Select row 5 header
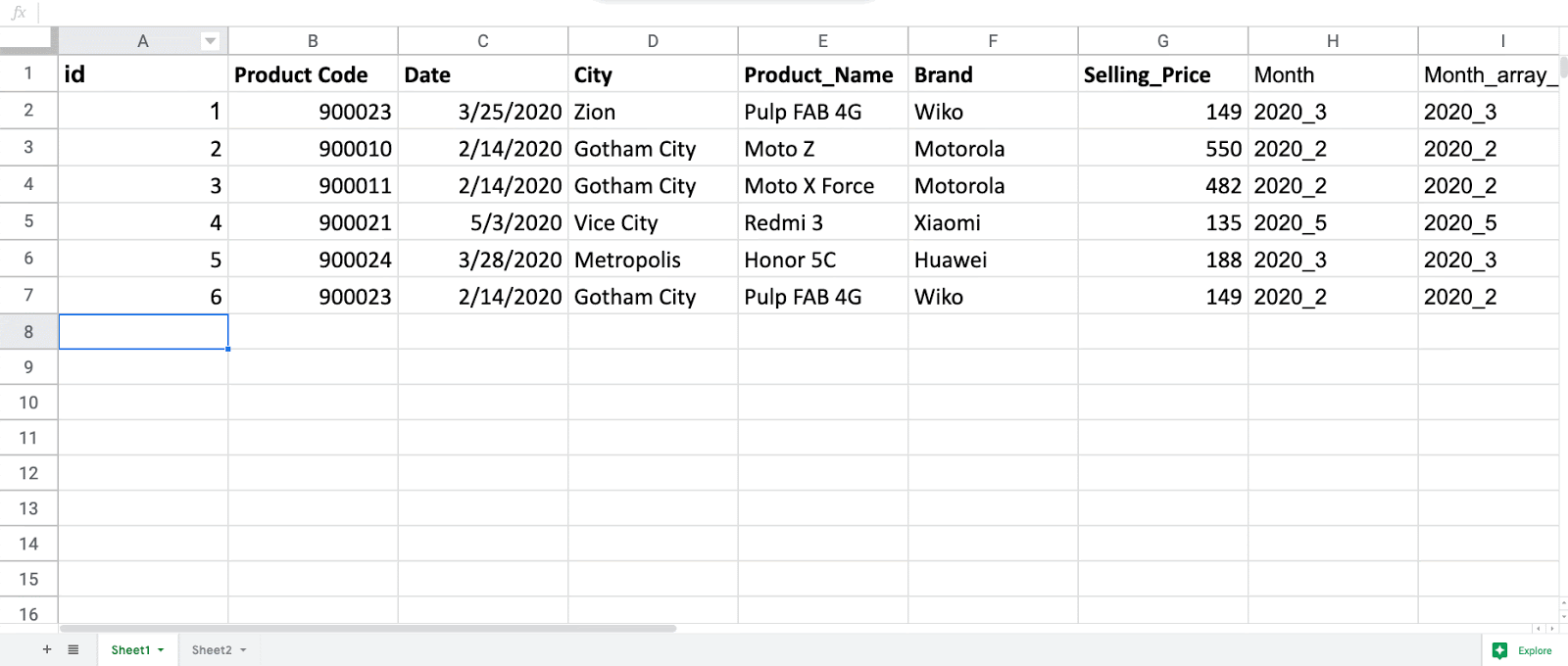Viewport: 1568px width, 666px height. click(28, 221)
